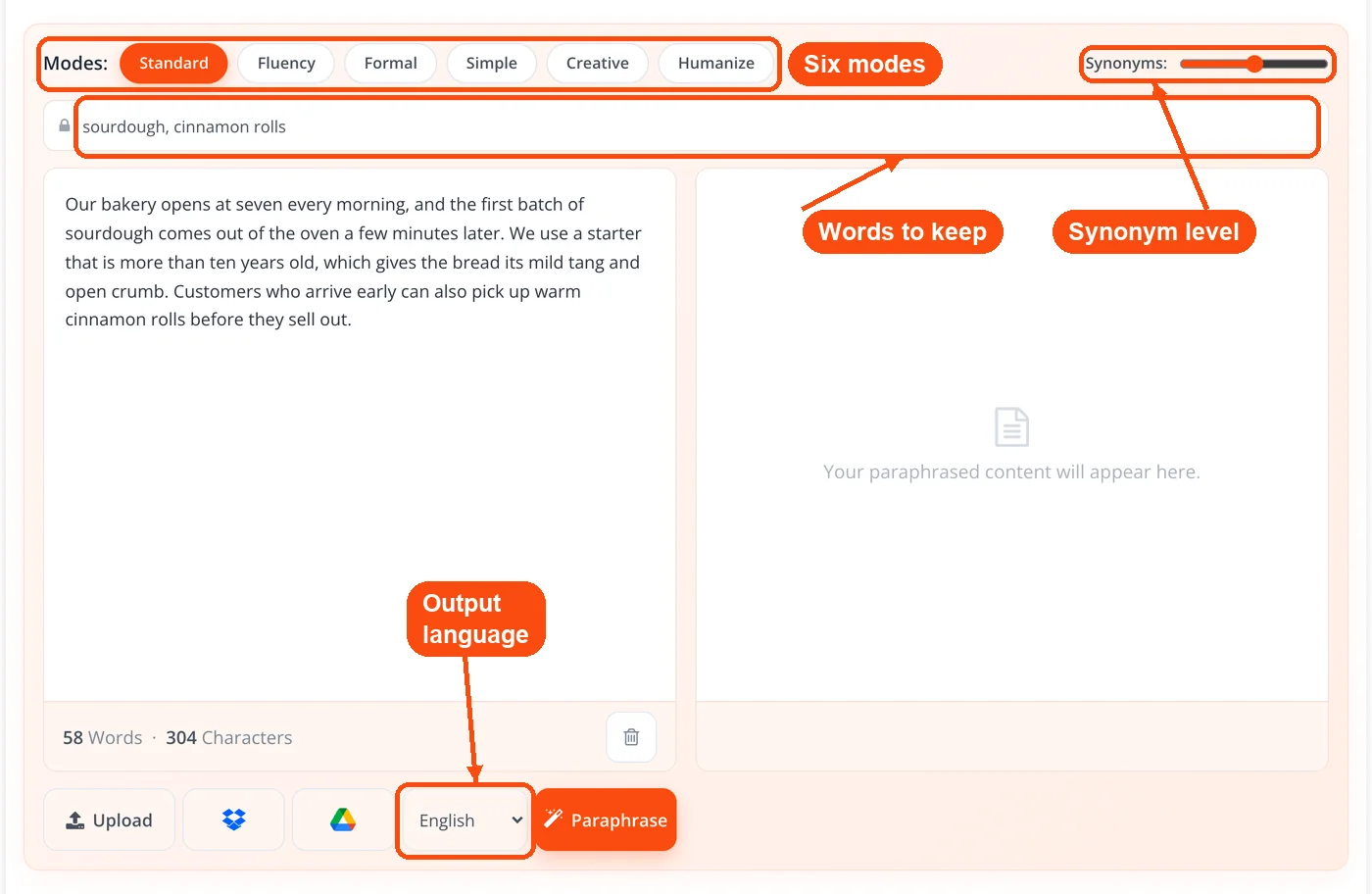Click the lock icon beside frozen words
The width and height of the screenshot is (1372, 894).
click(64, 126)
